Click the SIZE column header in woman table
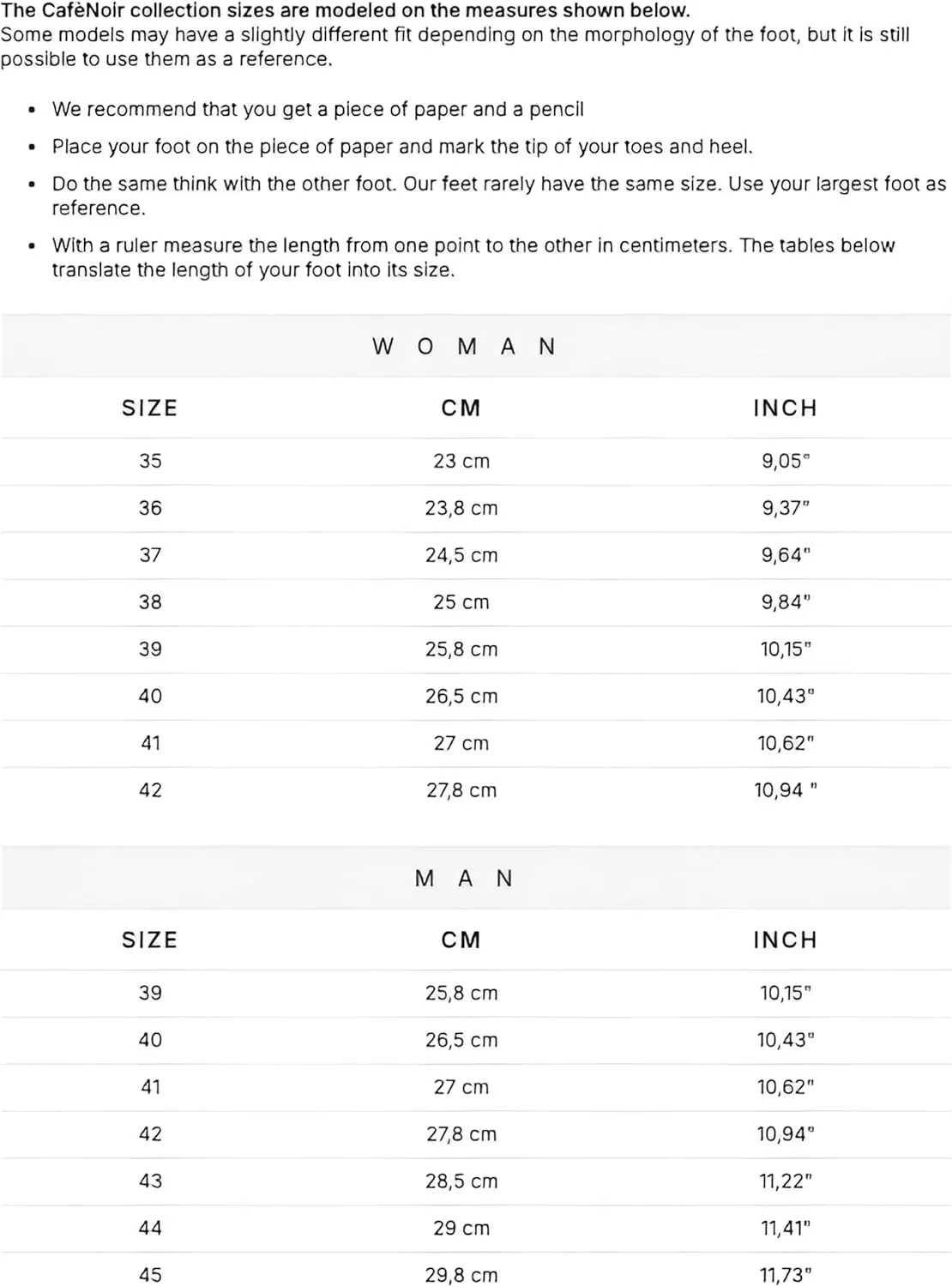 (x=150, y=408)
